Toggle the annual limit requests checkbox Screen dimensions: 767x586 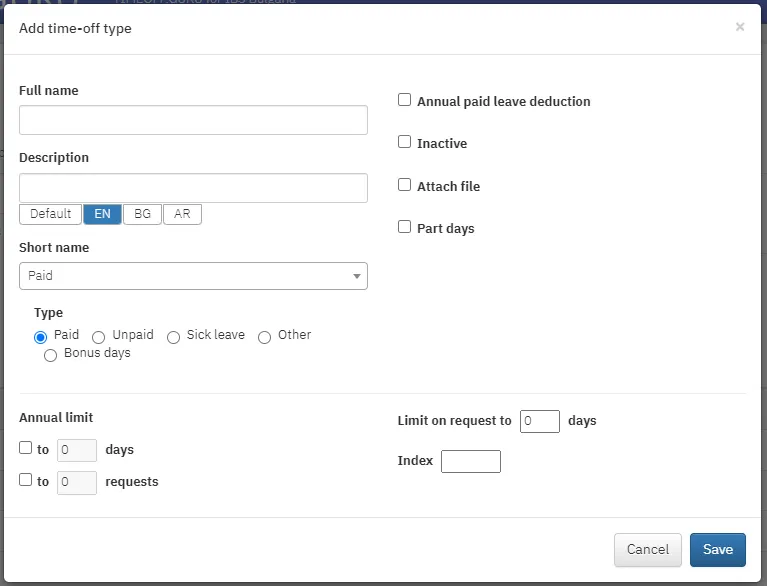pyautogui.click(x=25, y=480)
